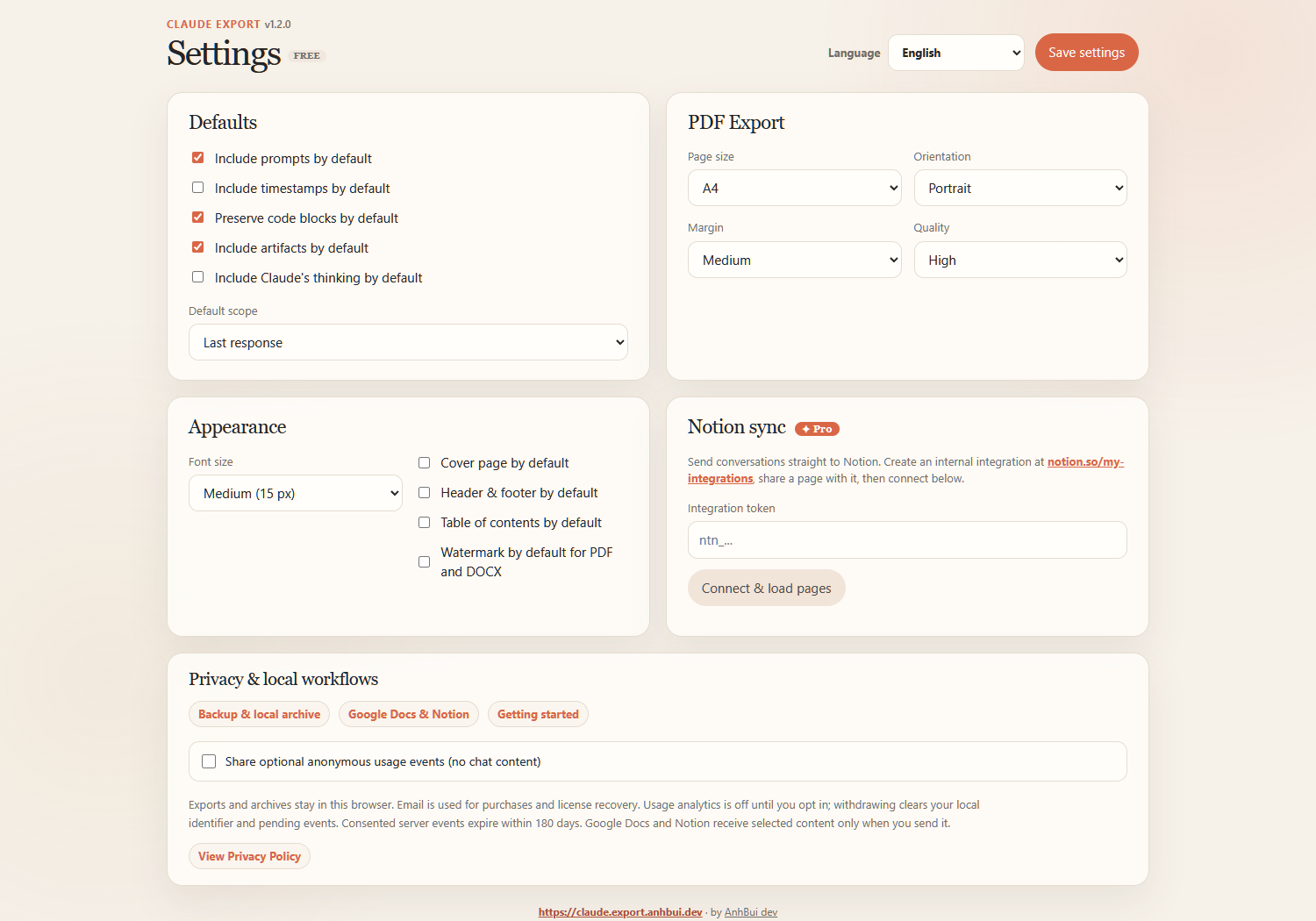The height and width of the screenshot is (921, 1316).
Task: Open Backup & local archive guide
Action: point(259,714)
